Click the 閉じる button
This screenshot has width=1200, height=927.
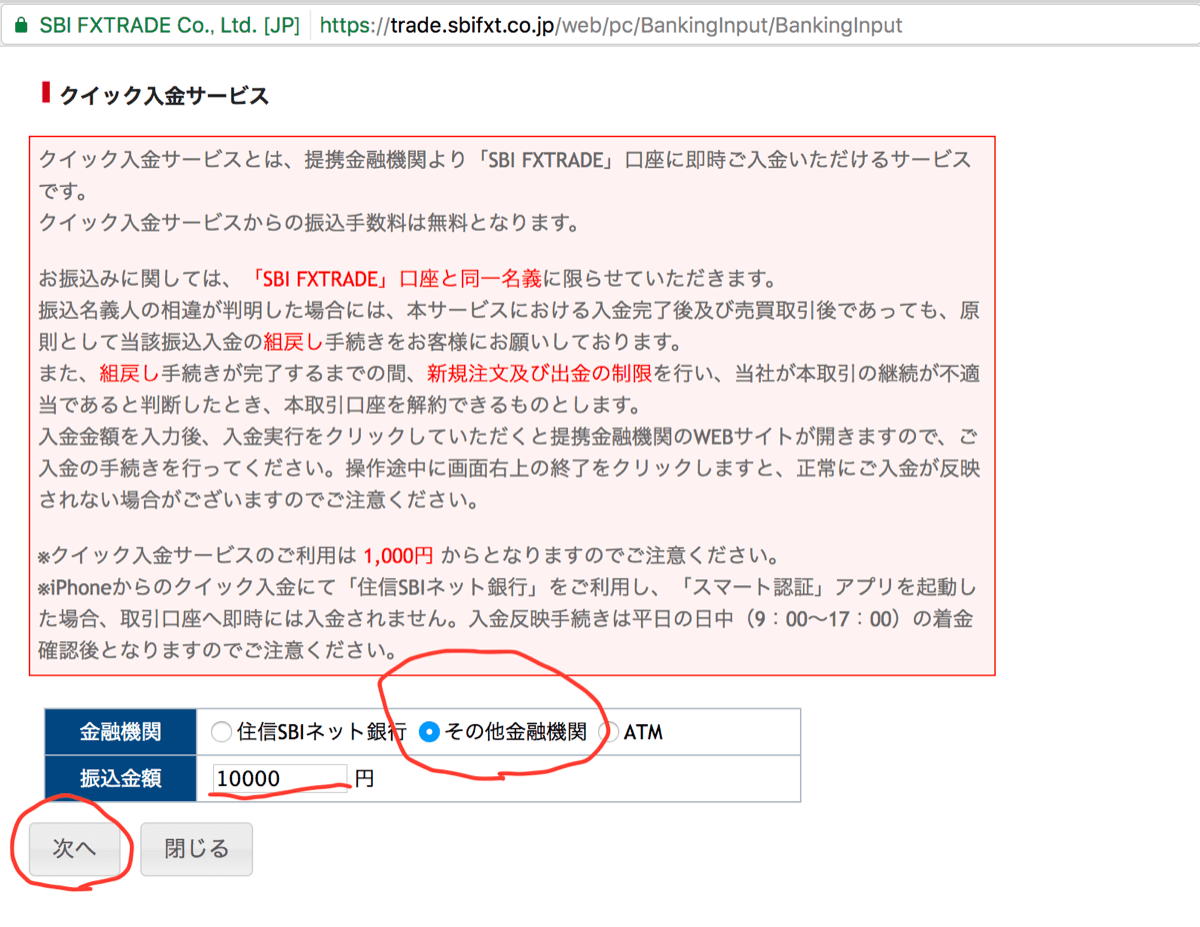197,849
